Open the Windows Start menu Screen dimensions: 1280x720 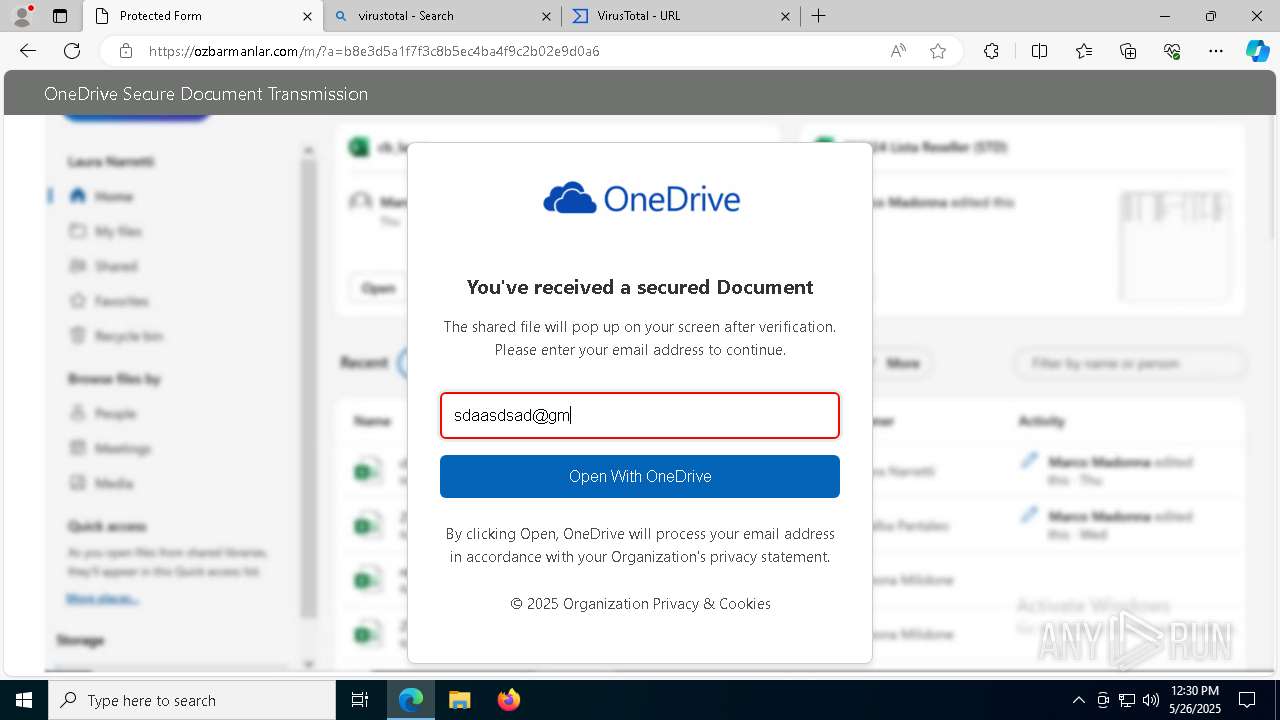coord(24,700)
